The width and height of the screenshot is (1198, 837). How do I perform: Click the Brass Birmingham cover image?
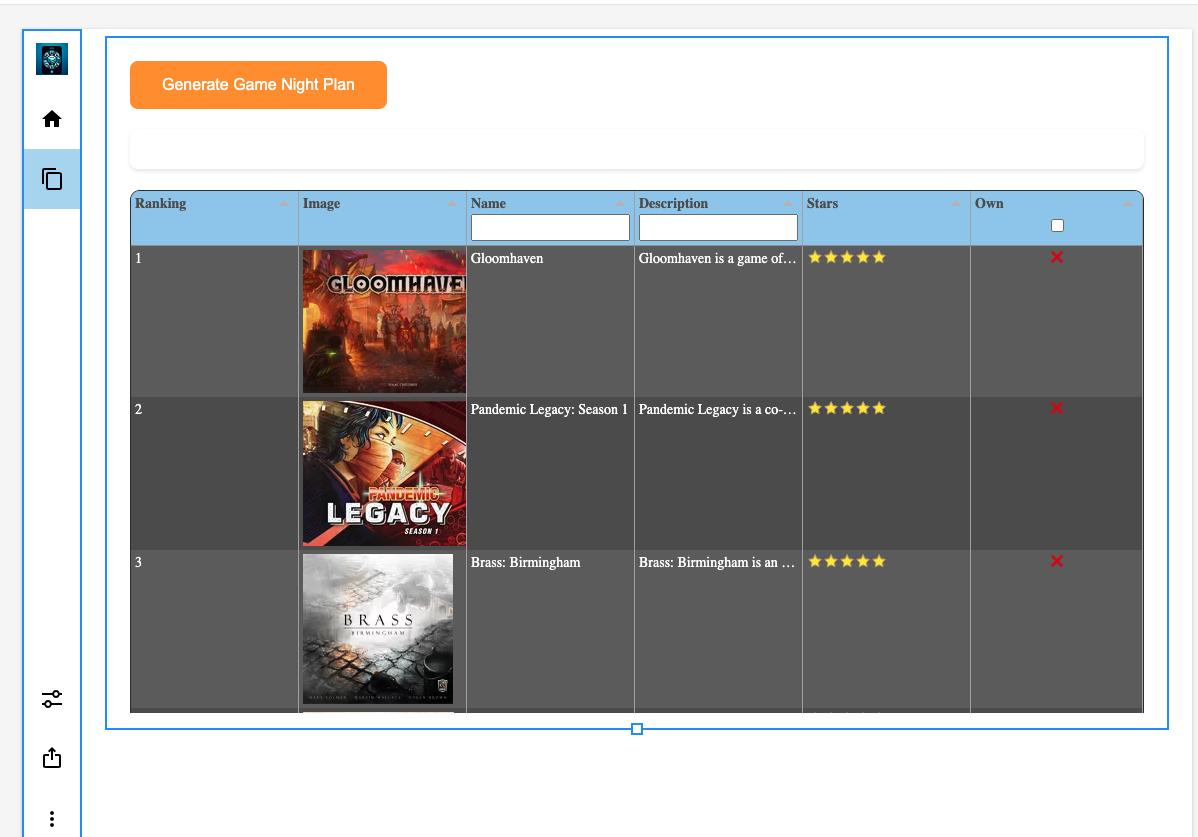point(377,629)
